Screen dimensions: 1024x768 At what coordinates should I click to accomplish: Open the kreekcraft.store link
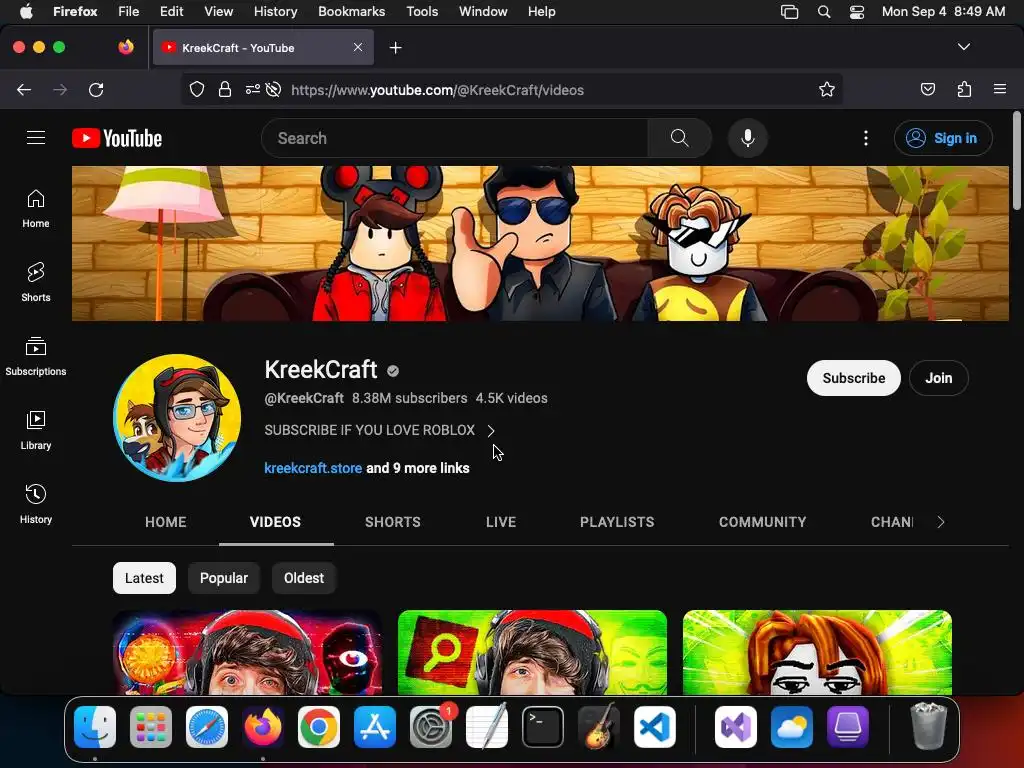[313, 468]
